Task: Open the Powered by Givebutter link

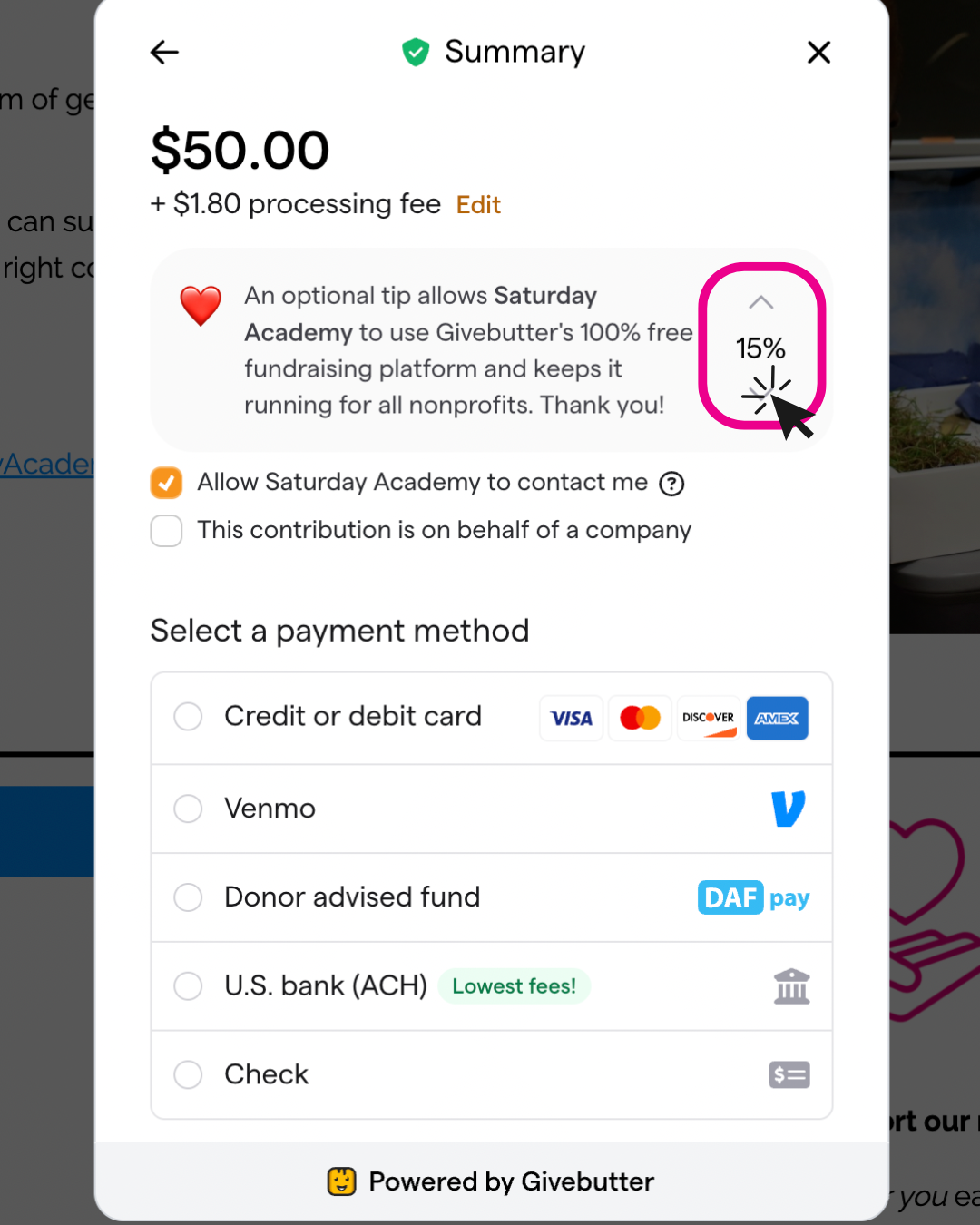Action: [492, 1181]
